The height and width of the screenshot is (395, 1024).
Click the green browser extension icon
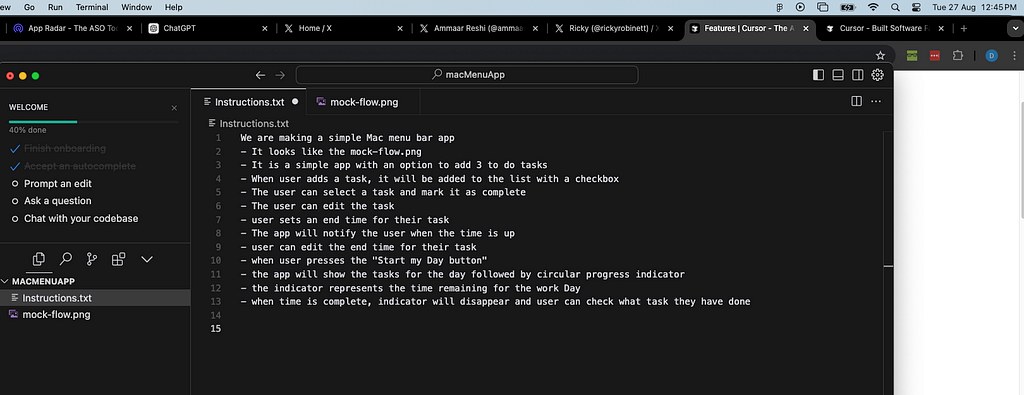[x=912, y=55]
